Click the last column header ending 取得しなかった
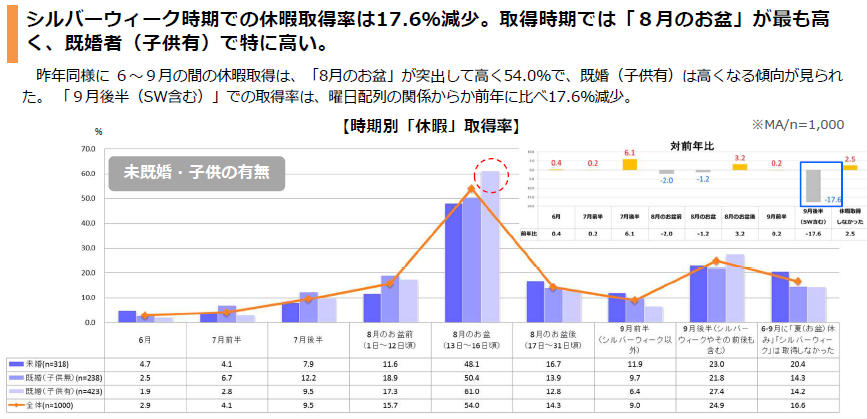Viewport: 867px width, 419px height. pyautogui.click(x=797, y=340)
